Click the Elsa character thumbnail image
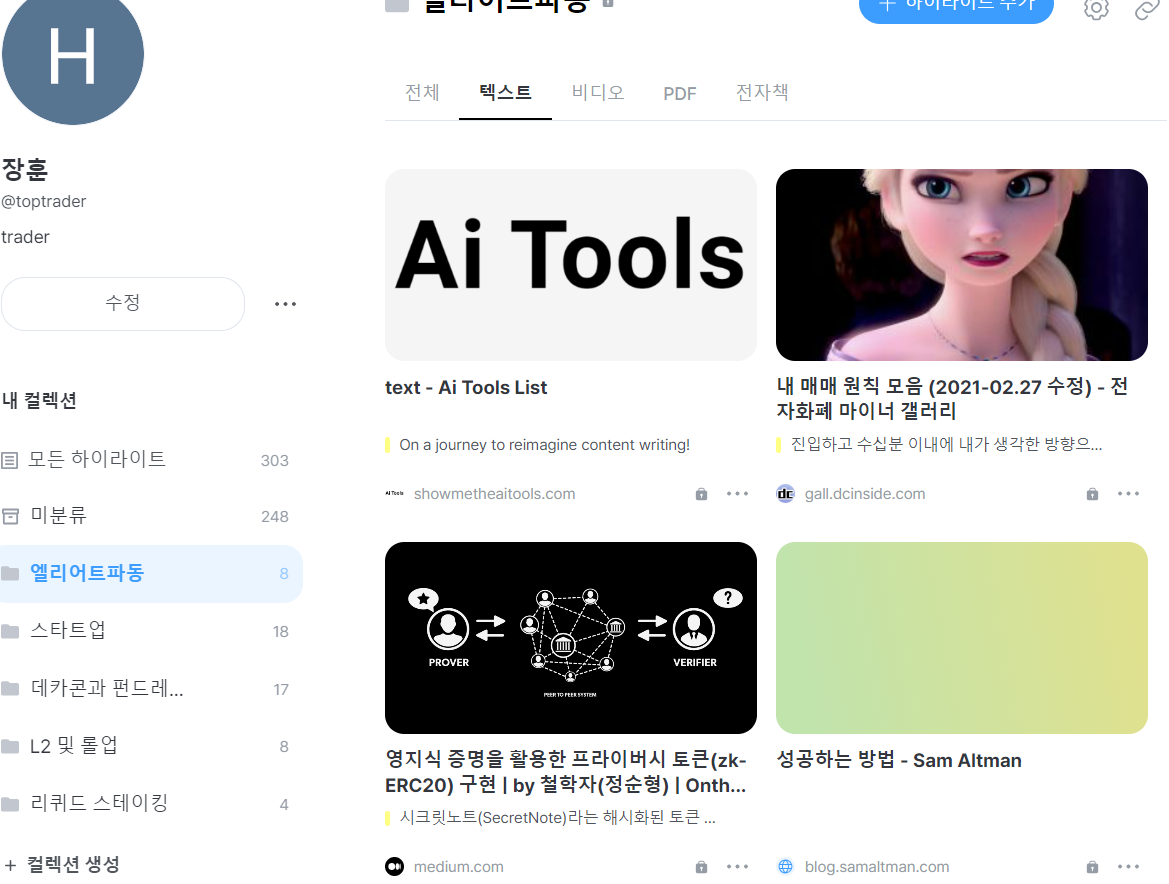This screenshot has width=1169, height=884. coord(962,265)
